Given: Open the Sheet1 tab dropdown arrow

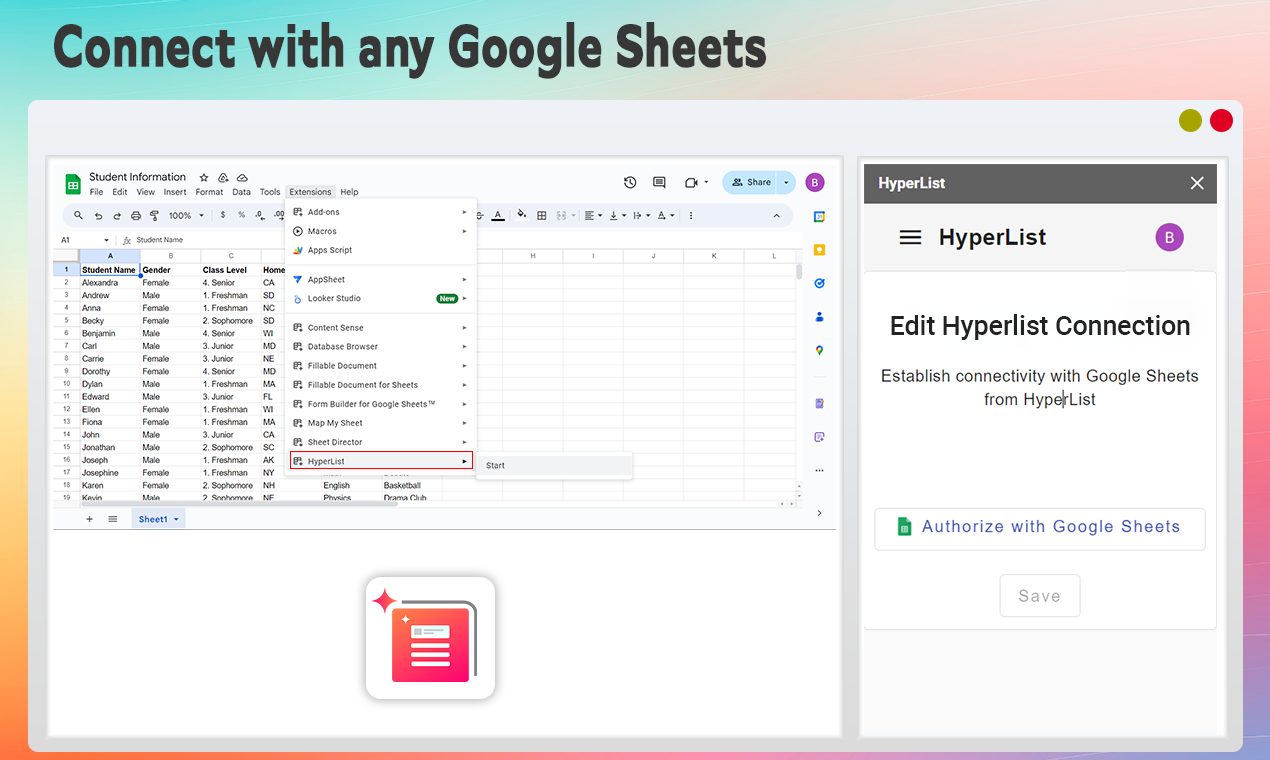Looking at the screenshot, I should (176, 519).
